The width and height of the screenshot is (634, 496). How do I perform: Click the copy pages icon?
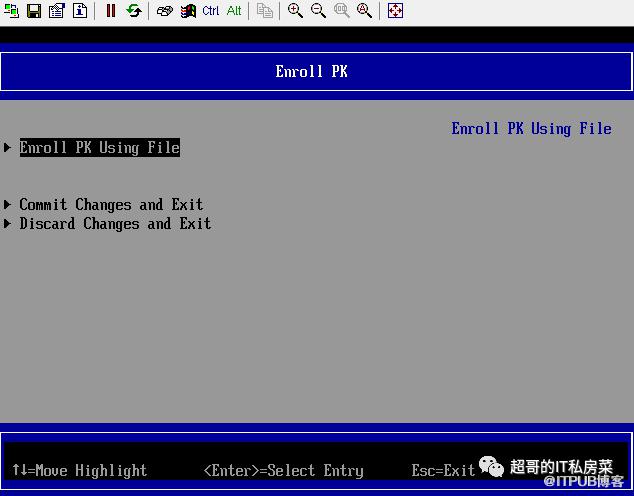(265, 11)
